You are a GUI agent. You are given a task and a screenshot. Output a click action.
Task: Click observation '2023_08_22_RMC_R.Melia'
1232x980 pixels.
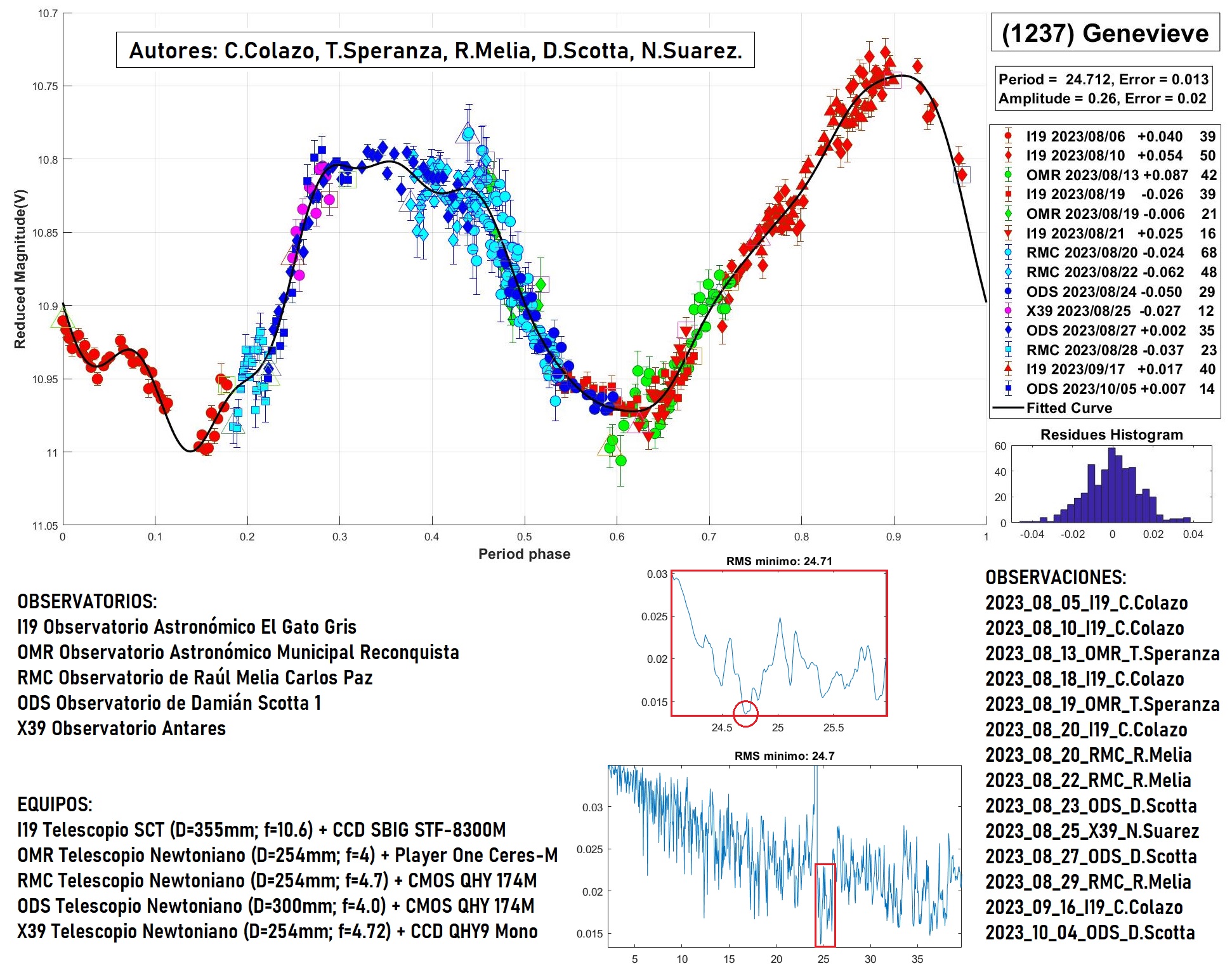[x=1089, y=780]
